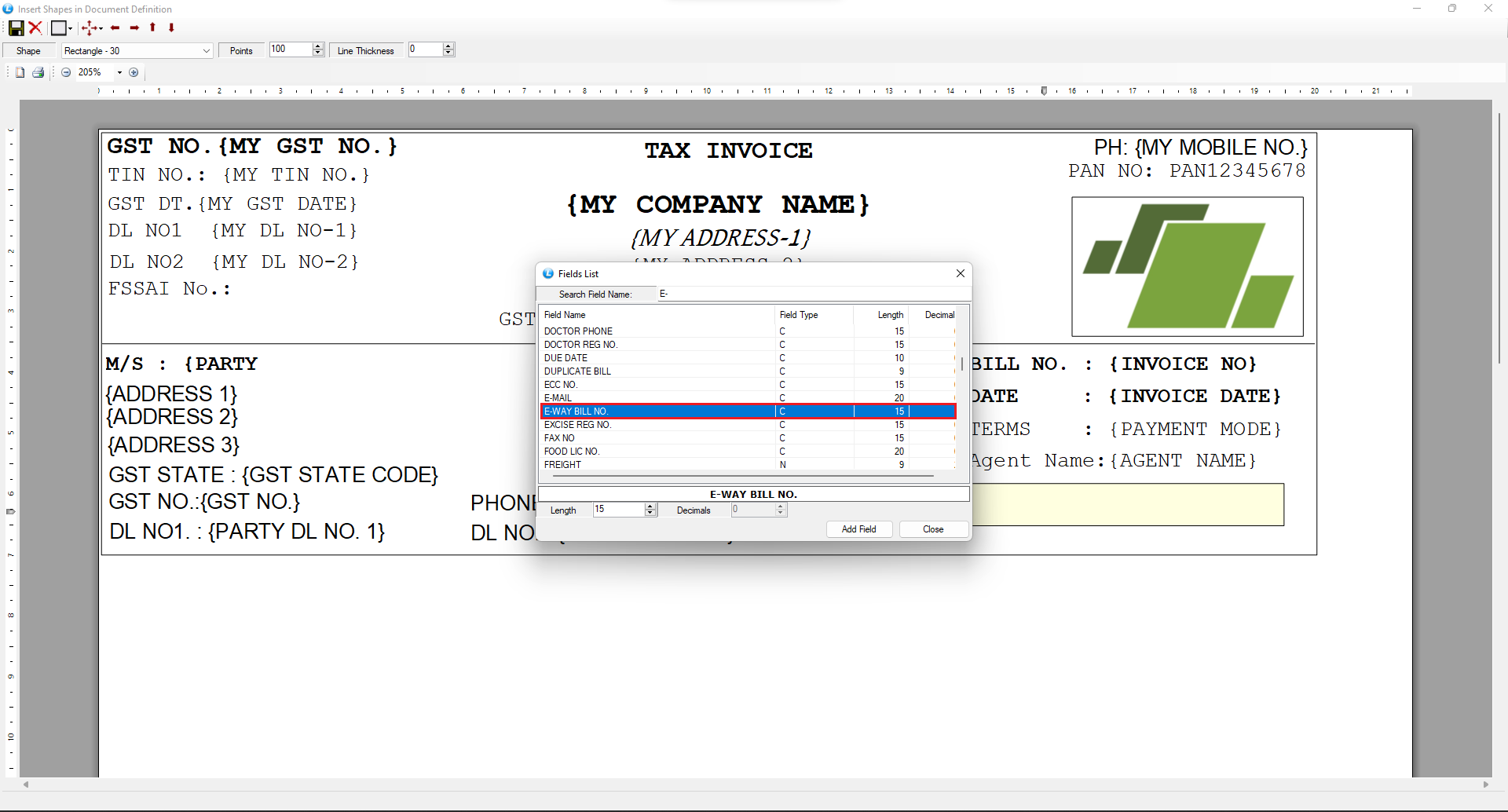
Task: Click the red move-up arrow icon
Action: click(153, 27)
